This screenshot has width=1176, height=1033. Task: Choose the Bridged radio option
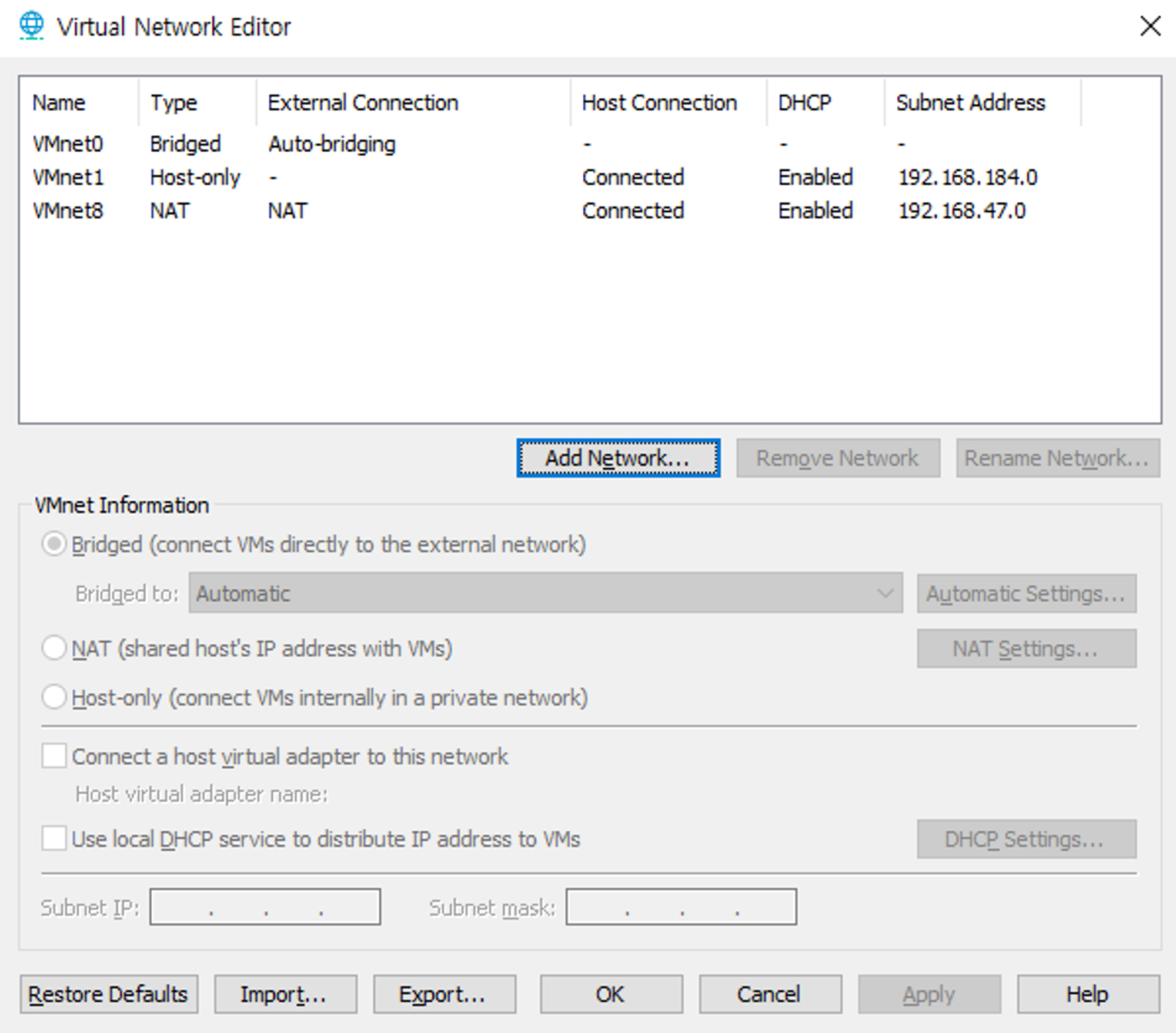54,544
